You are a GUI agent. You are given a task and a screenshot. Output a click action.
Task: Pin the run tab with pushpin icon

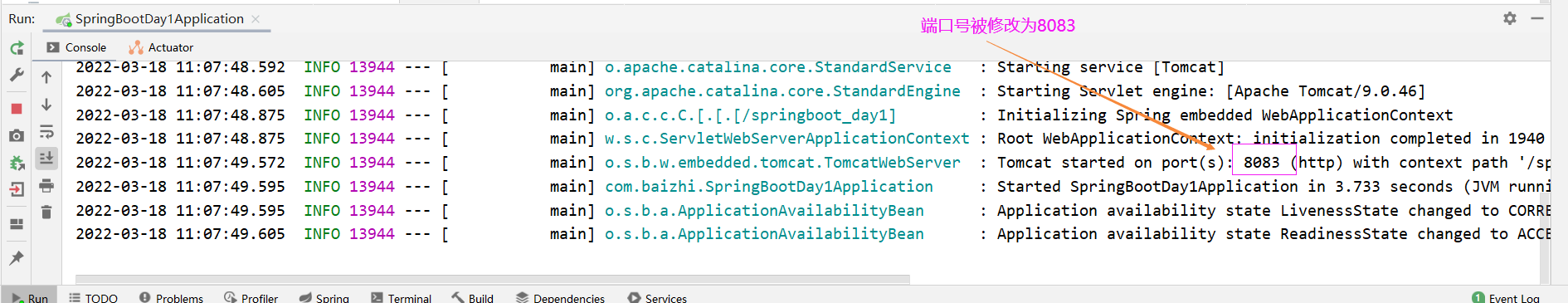[x=17, y=258]
